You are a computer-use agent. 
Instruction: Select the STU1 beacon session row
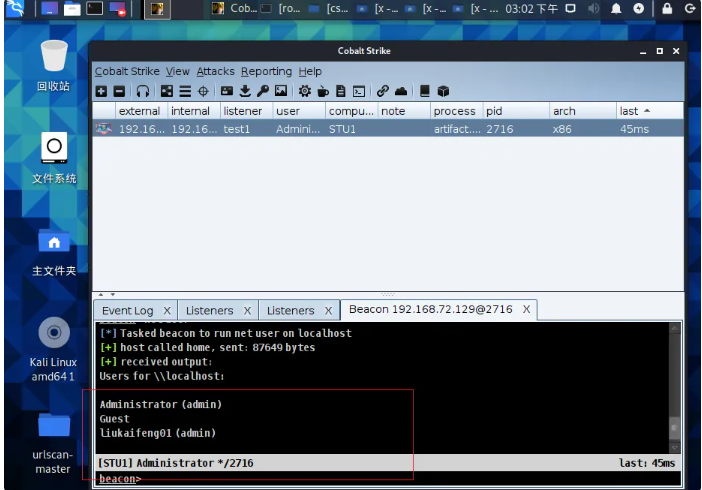388,129
